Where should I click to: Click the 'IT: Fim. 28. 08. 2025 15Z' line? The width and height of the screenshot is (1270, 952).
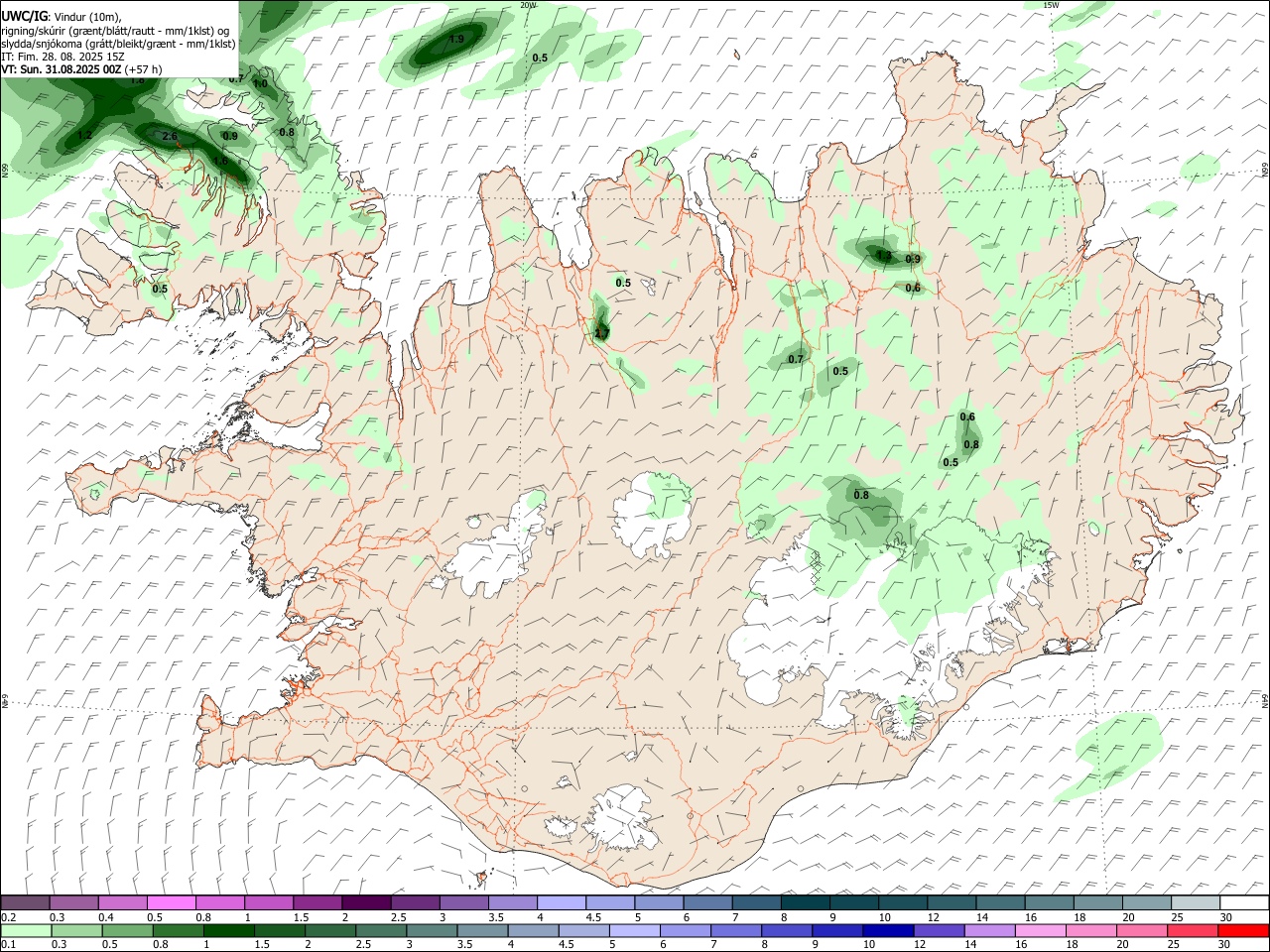pyautogui.click(x=63, y=58)
